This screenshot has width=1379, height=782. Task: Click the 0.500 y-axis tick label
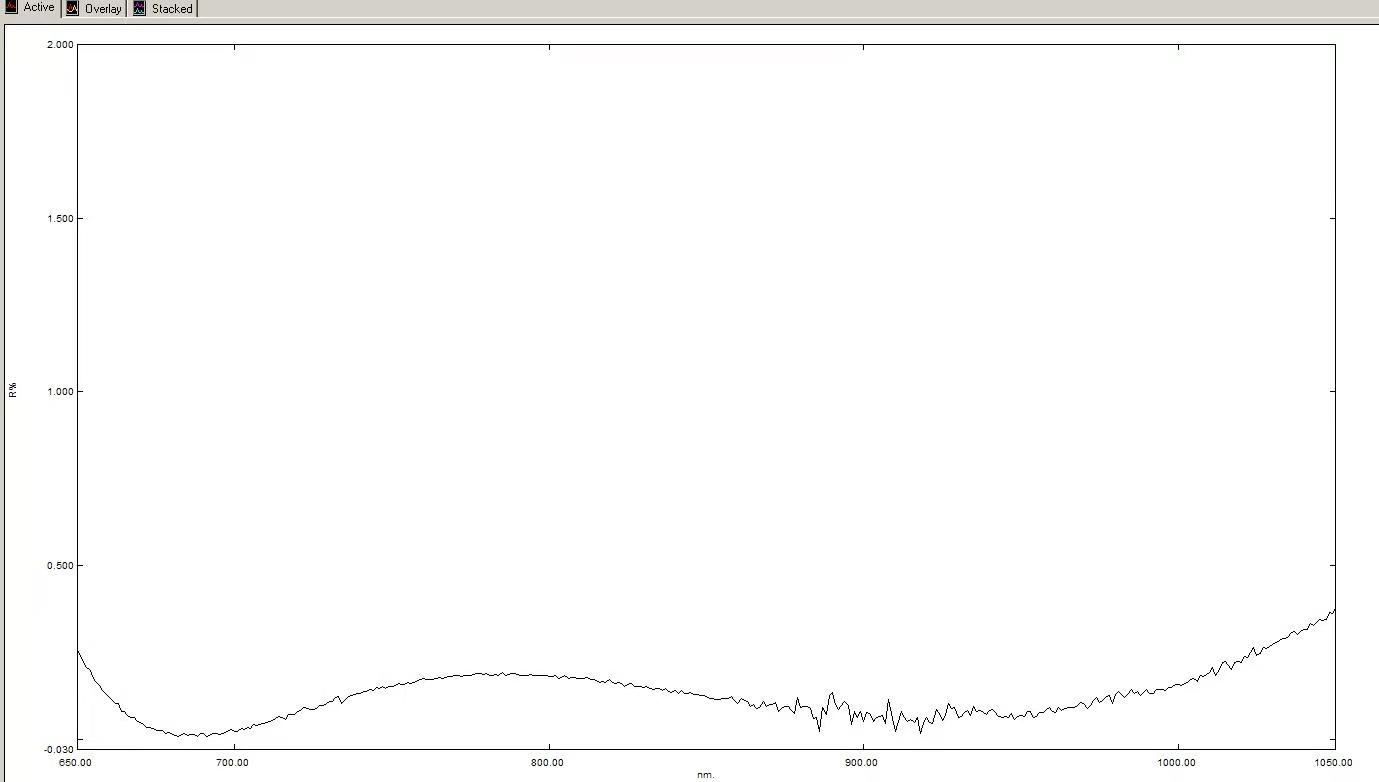[60, 566]
